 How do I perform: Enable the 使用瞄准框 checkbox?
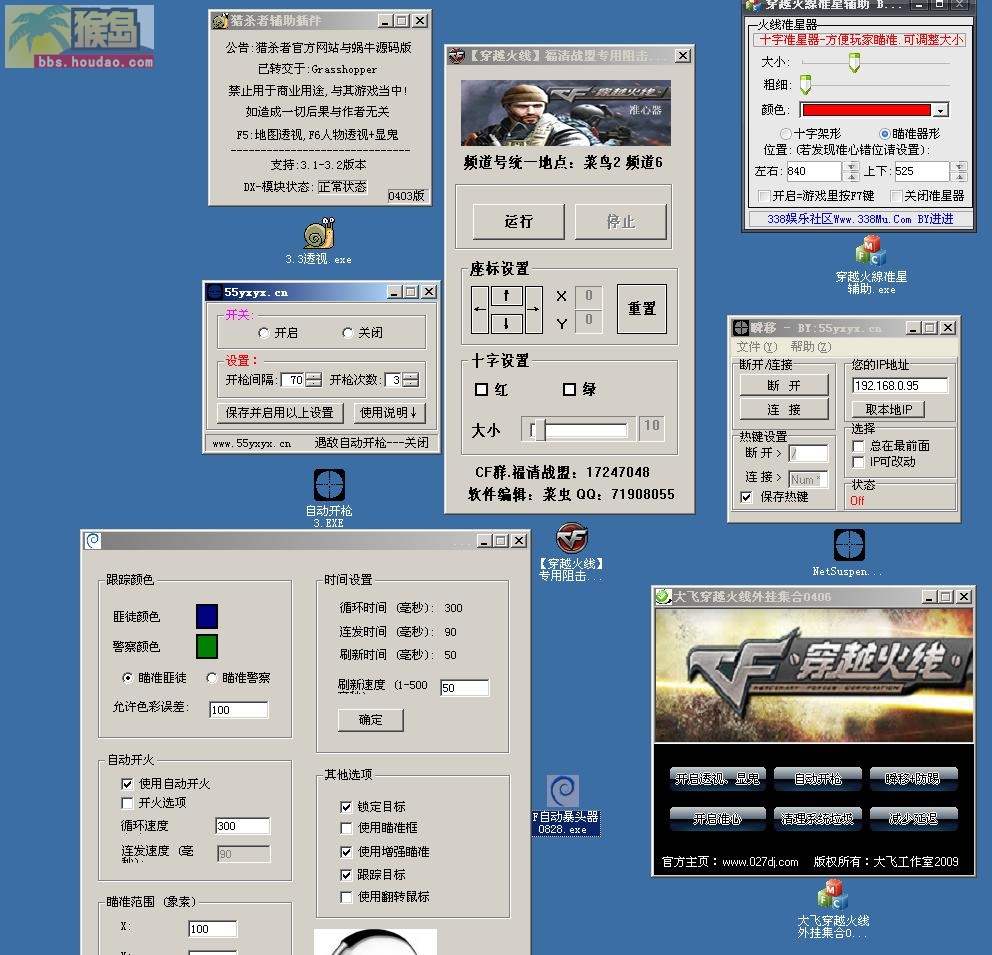point(346,828)
